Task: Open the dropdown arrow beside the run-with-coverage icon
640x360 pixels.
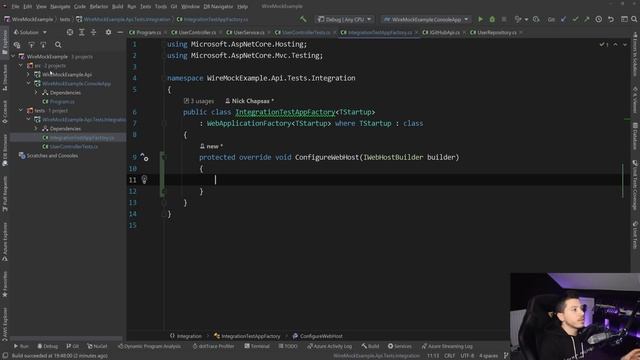Action: tap(526, 20)
